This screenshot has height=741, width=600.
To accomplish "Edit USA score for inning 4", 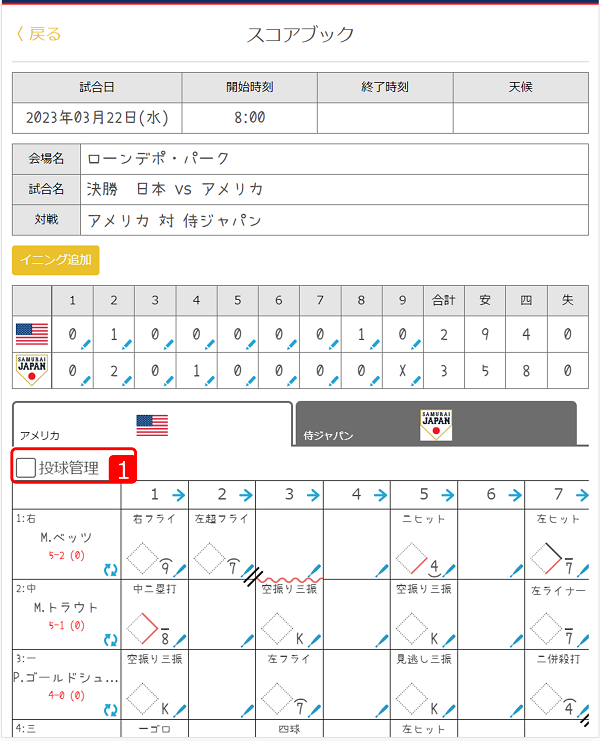I will click(x=210, y=345).
